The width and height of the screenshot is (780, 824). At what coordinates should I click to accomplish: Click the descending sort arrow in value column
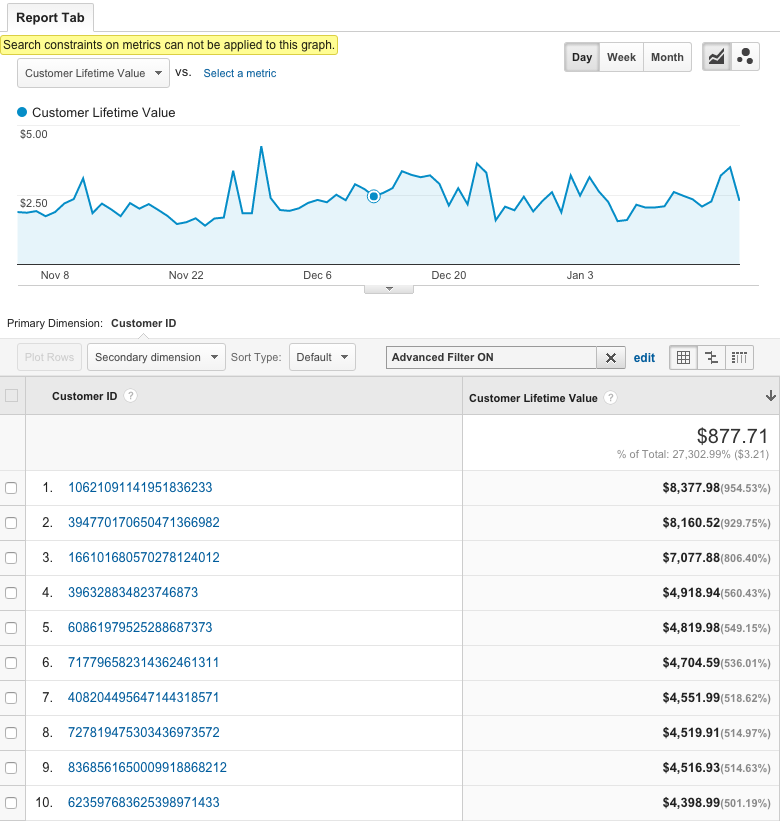(771, 396)
